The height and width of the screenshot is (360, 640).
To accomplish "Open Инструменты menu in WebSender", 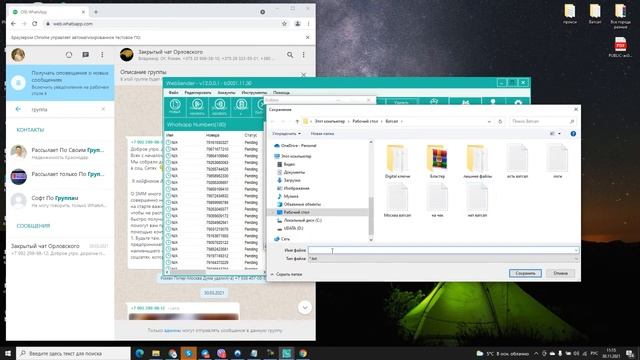I will (x=254, y=93).
